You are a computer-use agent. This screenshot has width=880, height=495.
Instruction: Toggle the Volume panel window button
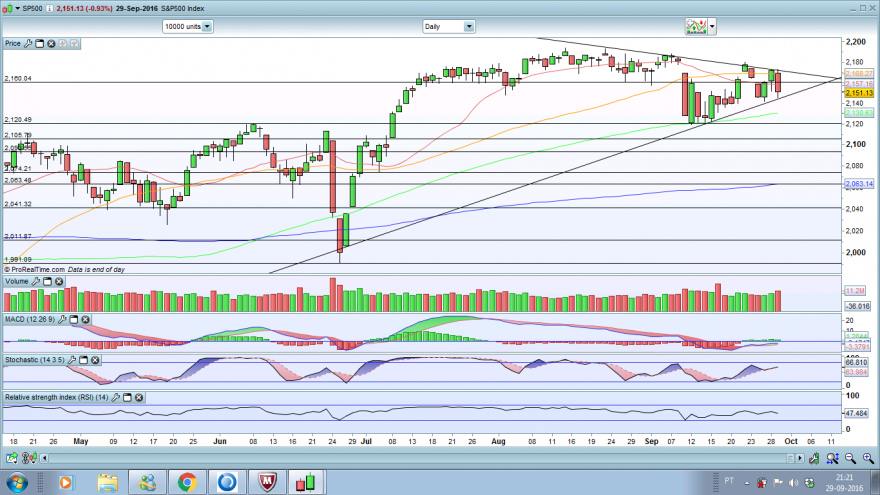coord(47,281)
